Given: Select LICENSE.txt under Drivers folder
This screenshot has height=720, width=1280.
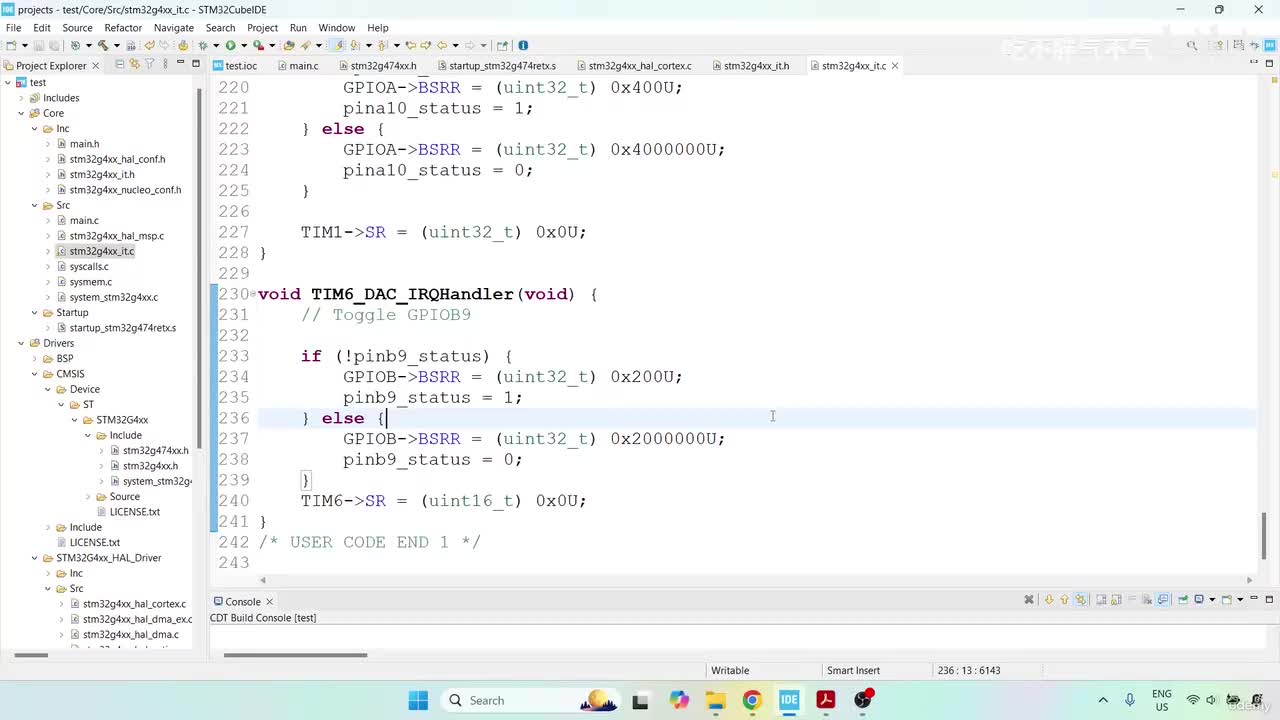Looking at the screenshot, I should click(x=94, y=542).
